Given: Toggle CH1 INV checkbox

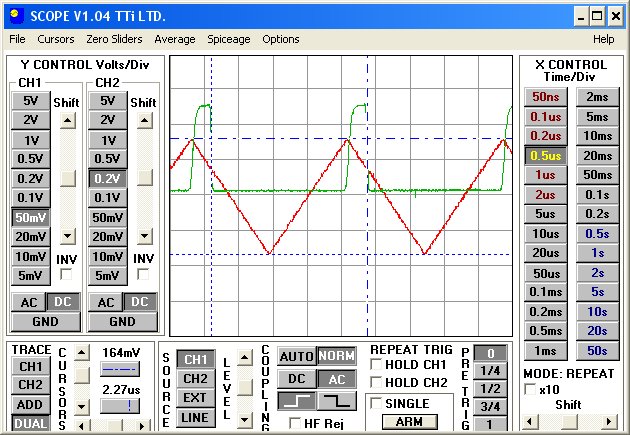Looking at the screenshot, I should click(x=66, y=274).
